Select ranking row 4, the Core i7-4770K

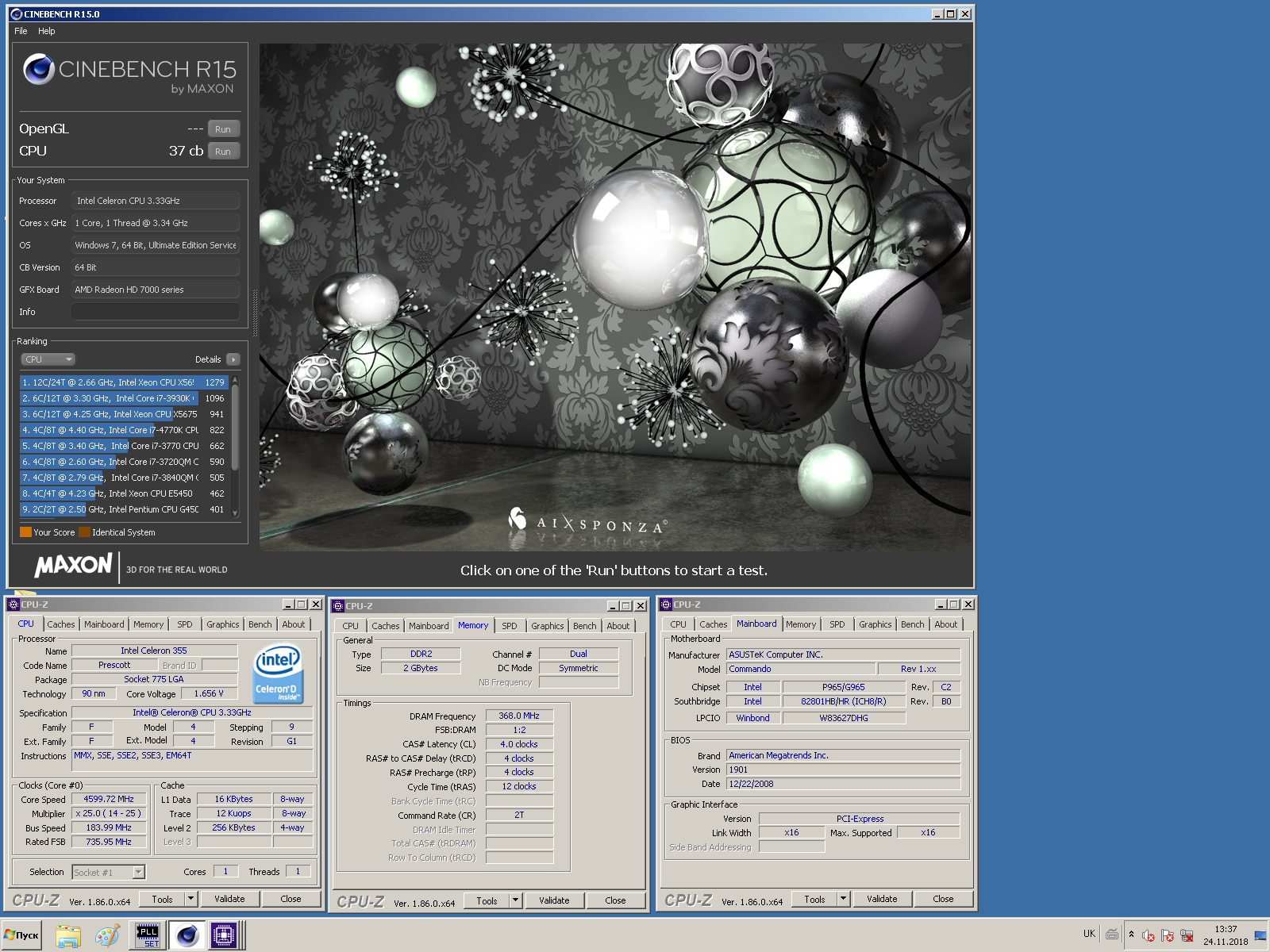click(124, 430)
